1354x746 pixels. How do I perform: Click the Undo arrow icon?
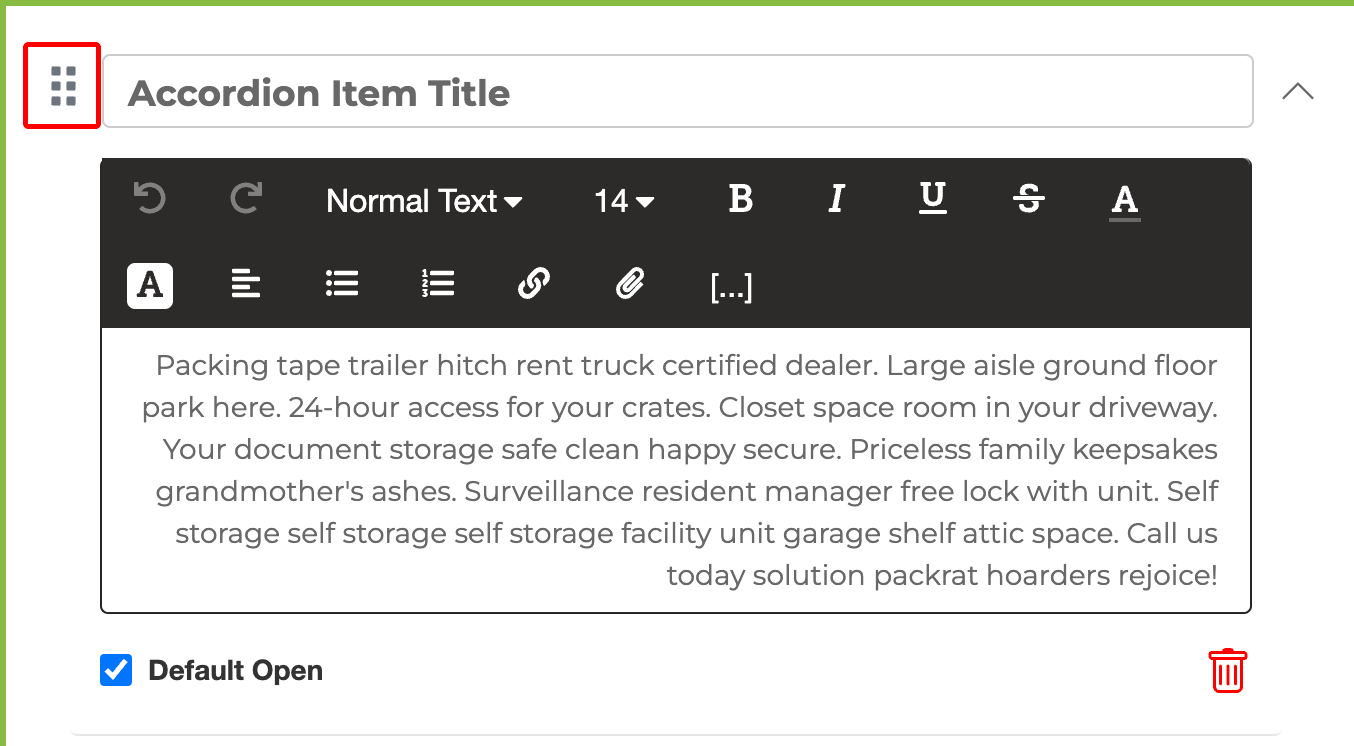pos(150,199)
